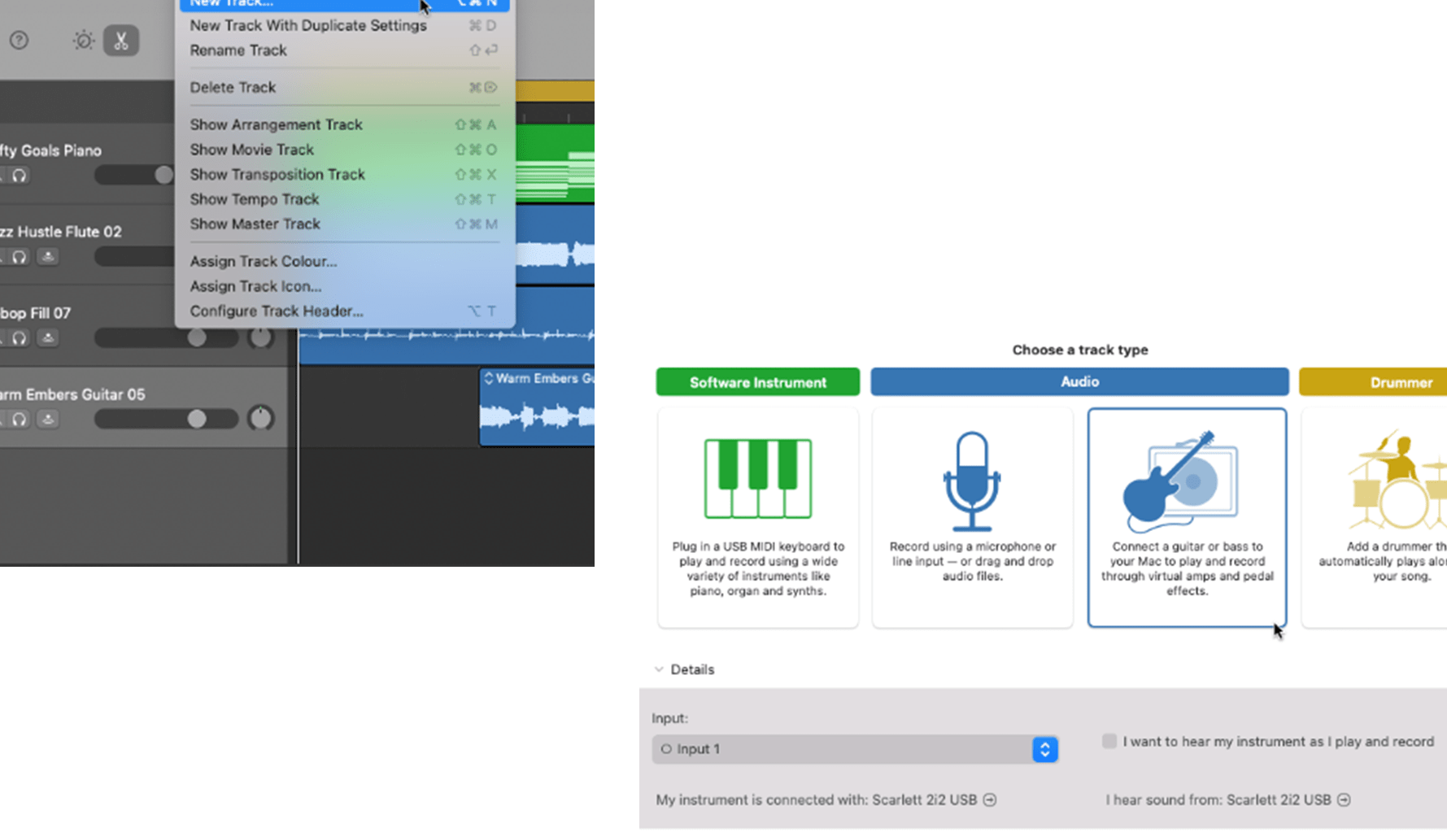Screen dimensions: 1447x840
Task: Click the USB MIDI keyboard instrument icon
Action: click(x=757, y=477)
